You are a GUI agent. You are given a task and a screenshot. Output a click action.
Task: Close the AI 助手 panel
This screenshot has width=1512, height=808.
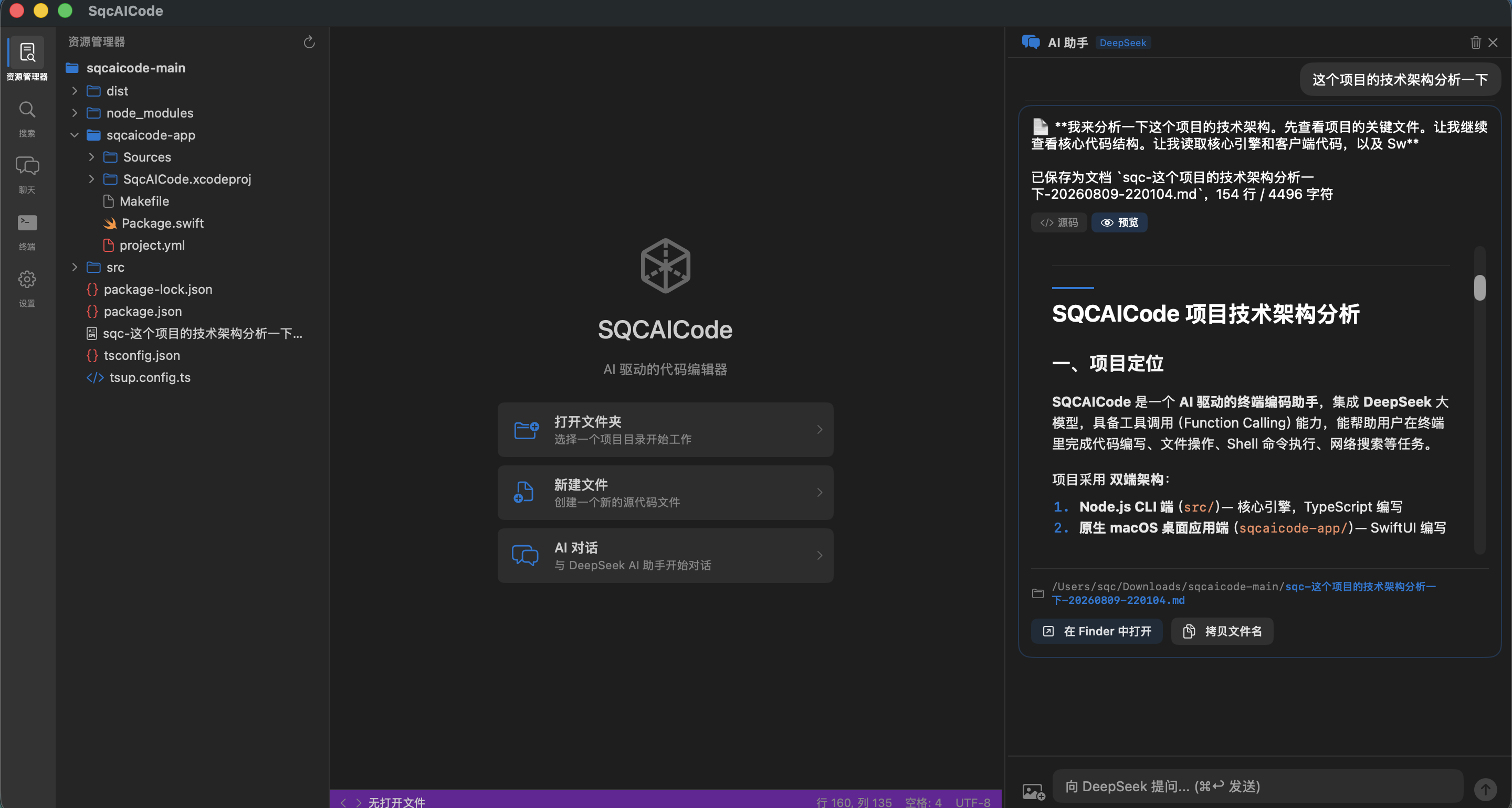pyautogui.click(x=1493, y=42)
